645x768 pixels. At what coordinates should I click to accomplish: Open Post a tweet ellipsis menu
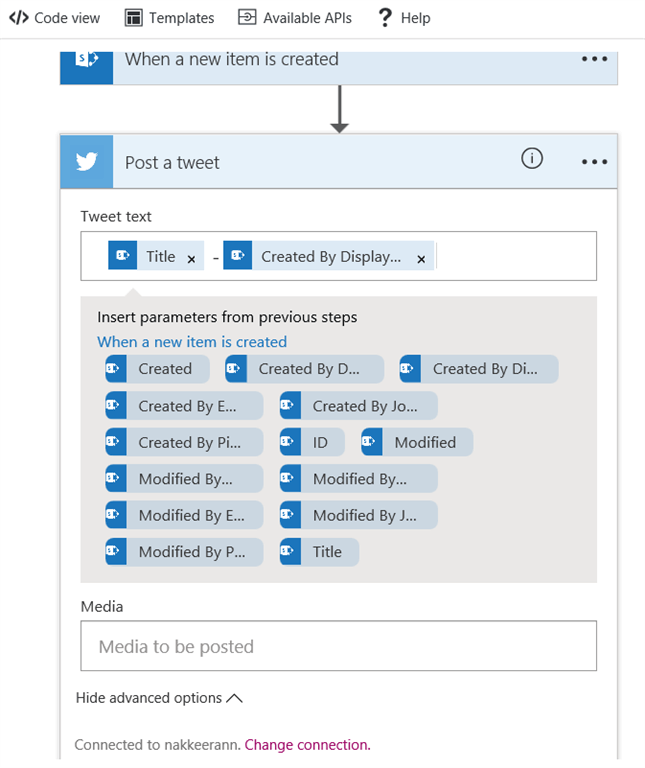click(594, 162)
